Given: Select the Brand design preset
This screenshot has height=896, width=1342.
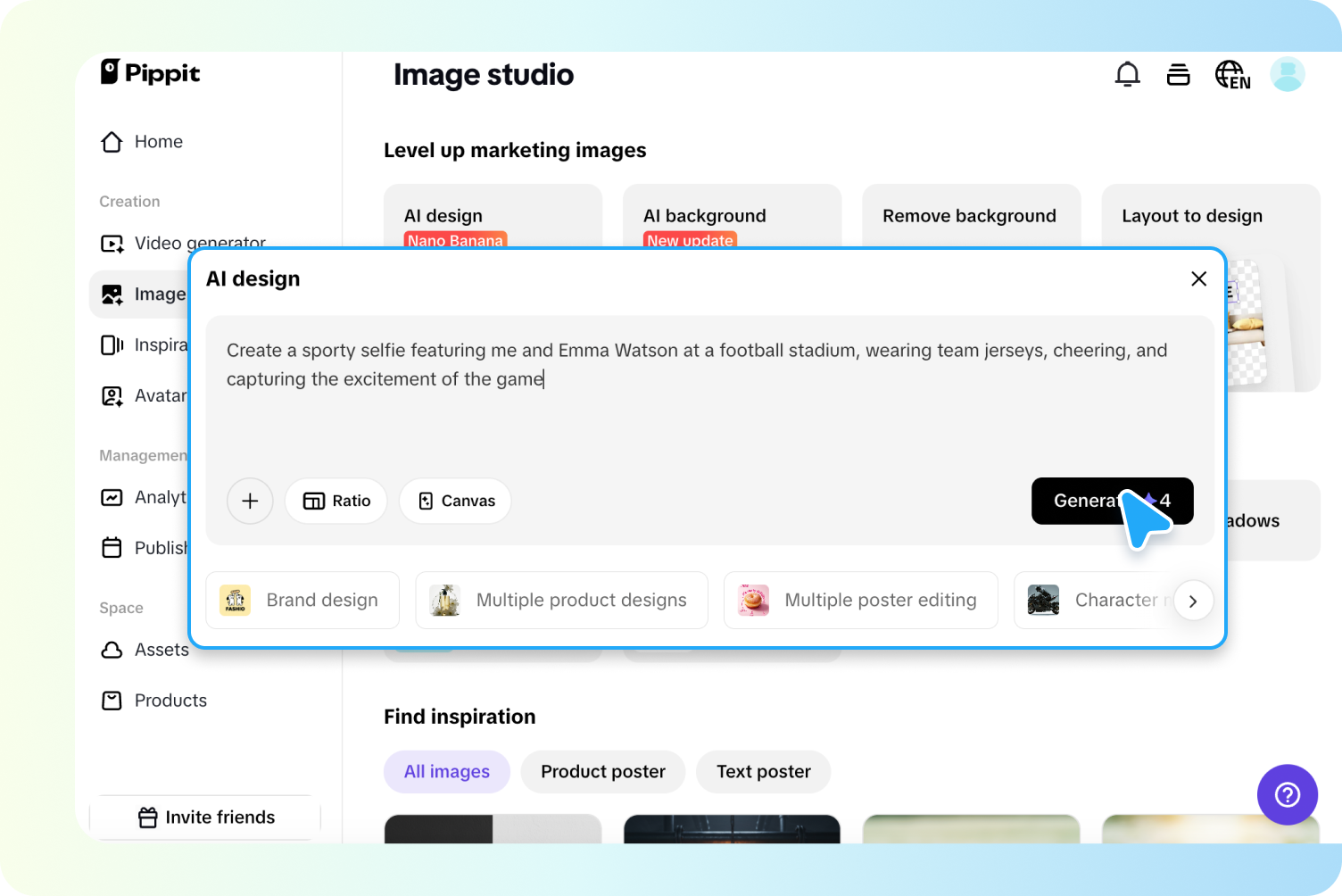Looking at the screenshot, I should click(302, 601).
